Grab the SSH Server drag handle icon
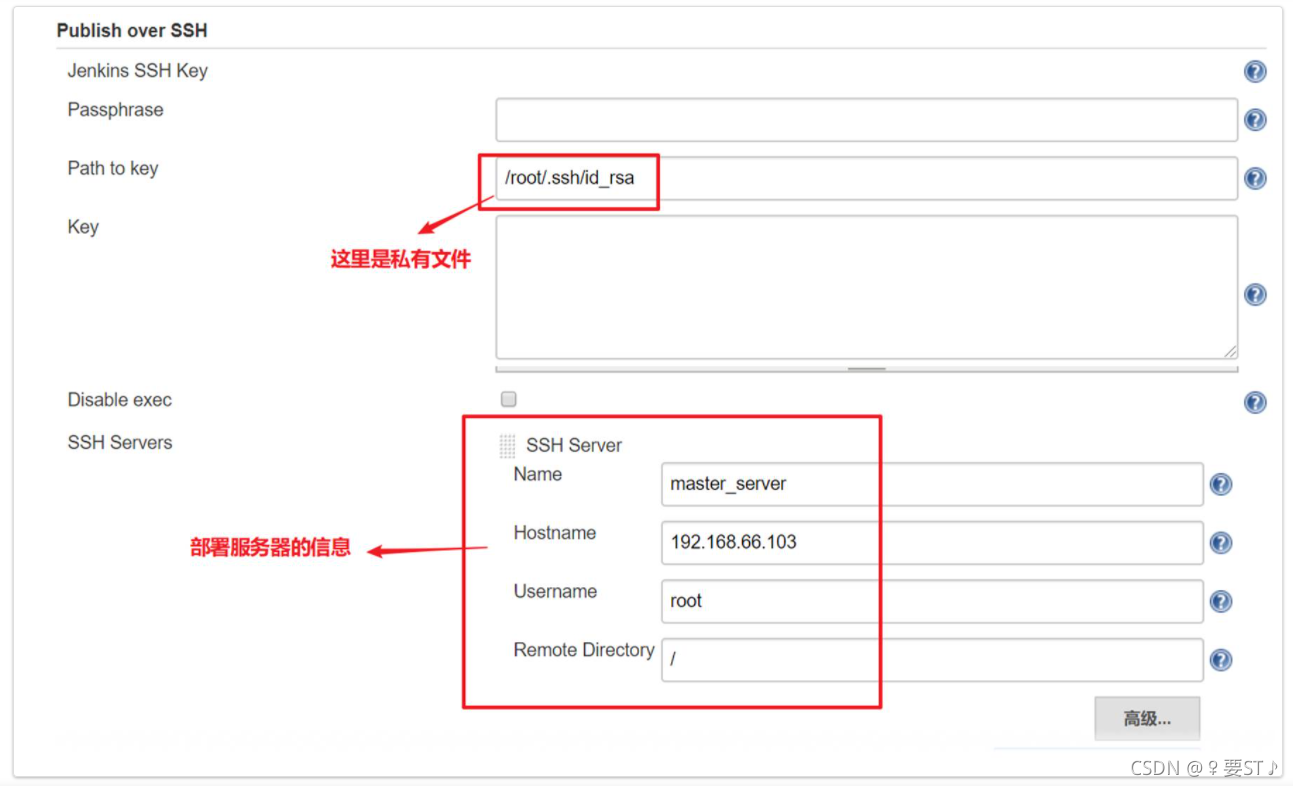 508,446
